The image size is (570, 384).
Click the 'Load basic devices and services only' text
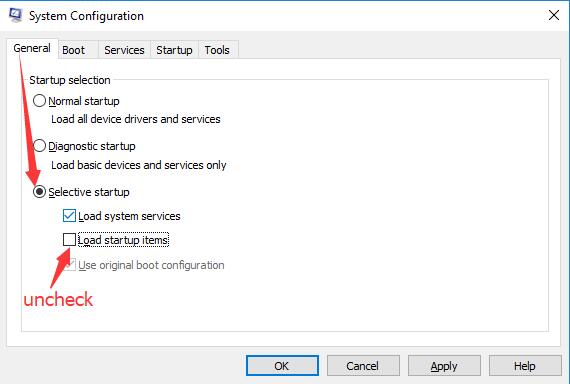click(139, 165)
